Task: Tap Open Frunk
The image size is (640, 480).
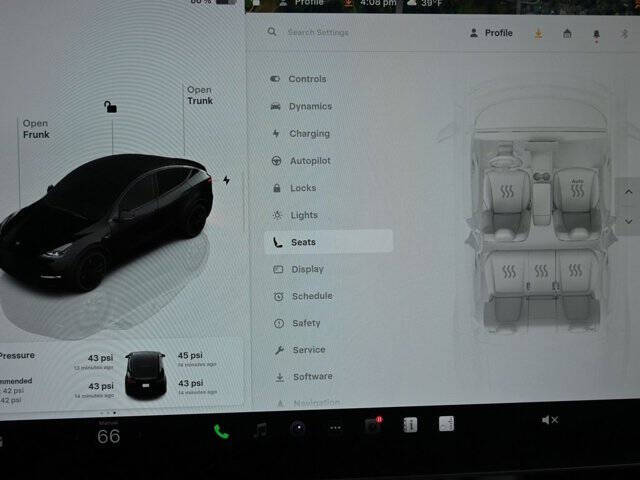Action: 36,129
